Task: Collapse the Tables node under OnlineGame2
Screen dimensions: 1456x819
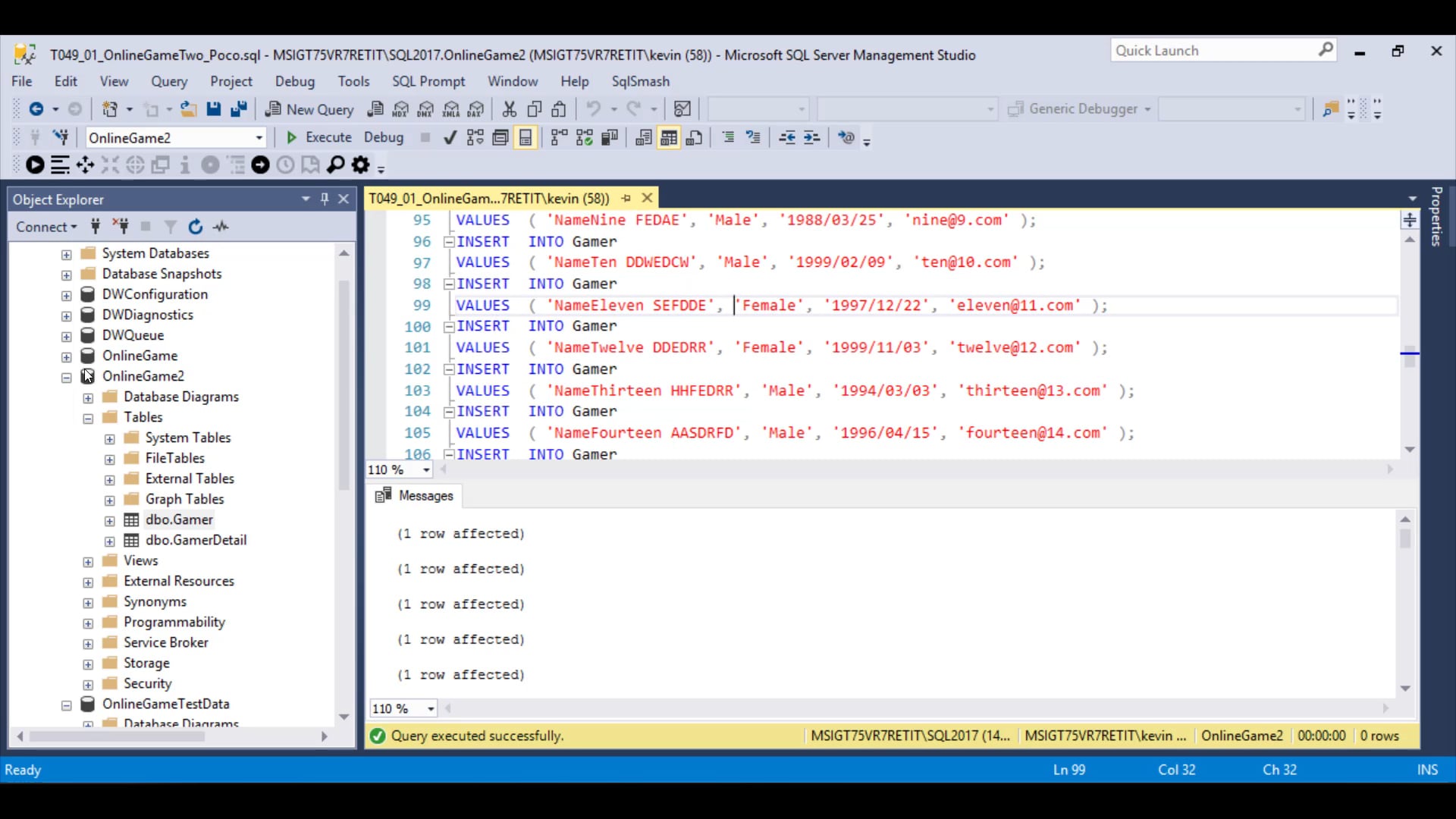Action: (x=88, y=417)
